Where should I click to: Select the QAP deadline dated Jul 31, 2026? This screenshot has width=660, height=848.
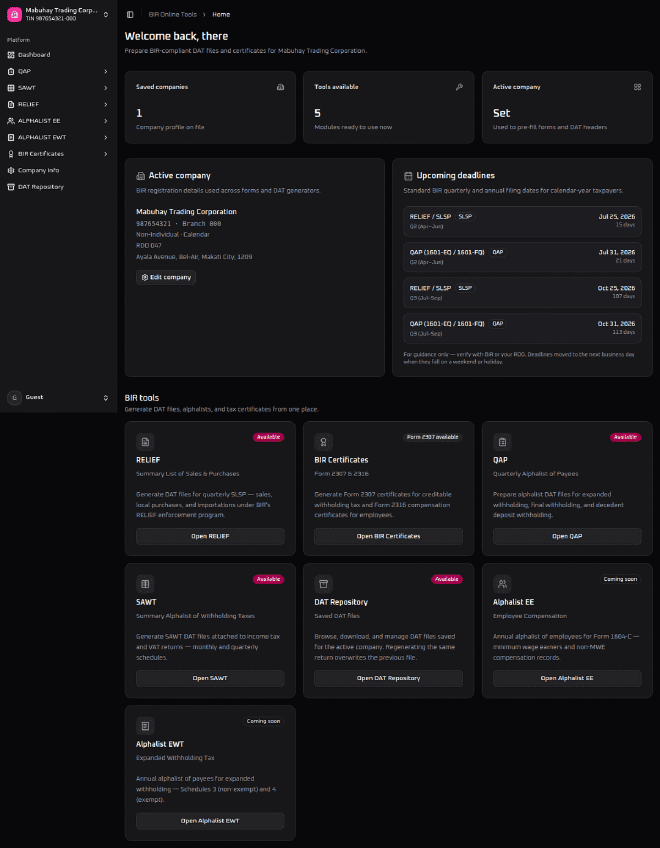pos(522,256)
